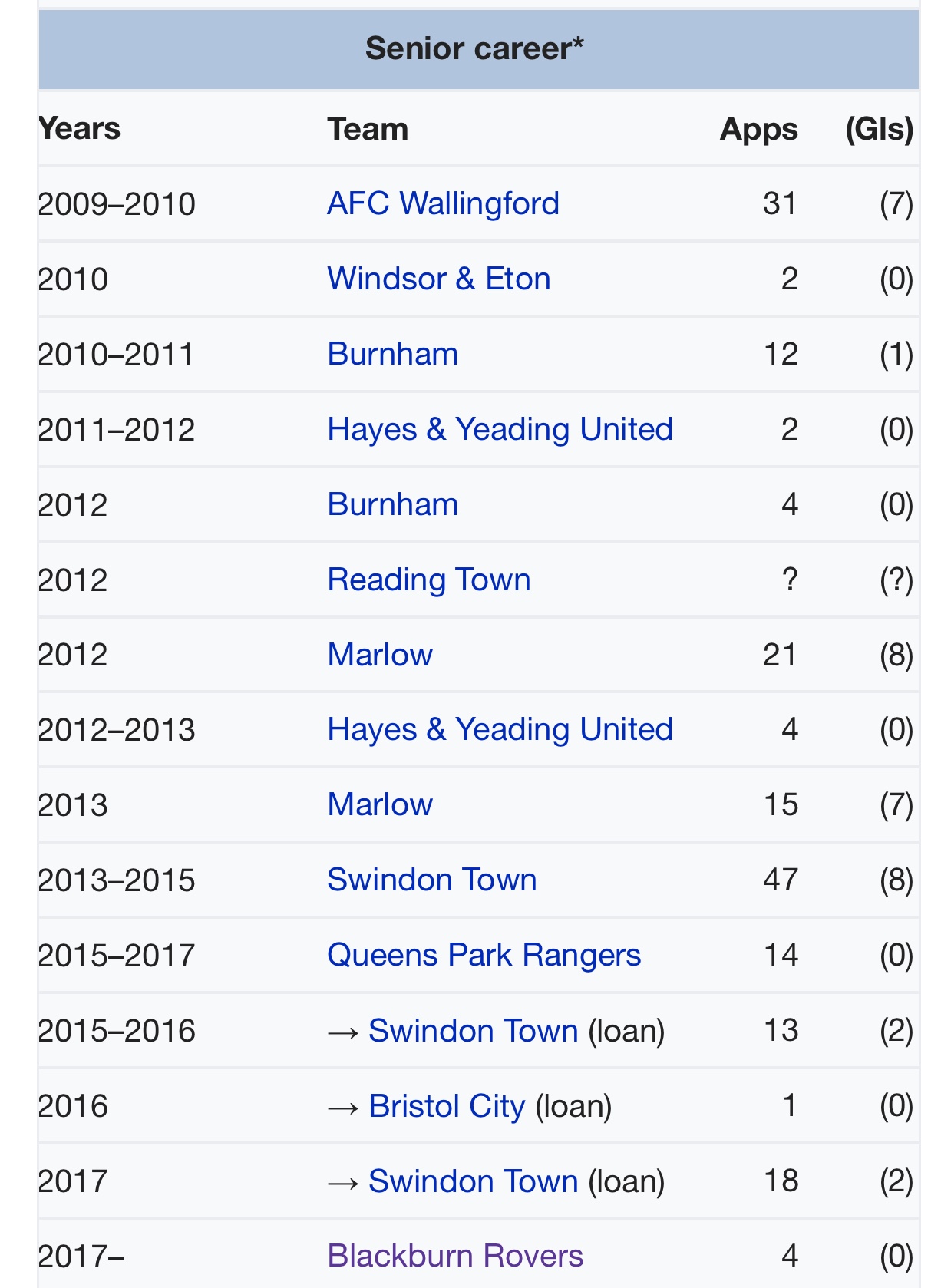
Task: Click Marlow link in the 2013 row
Action: 380,805
